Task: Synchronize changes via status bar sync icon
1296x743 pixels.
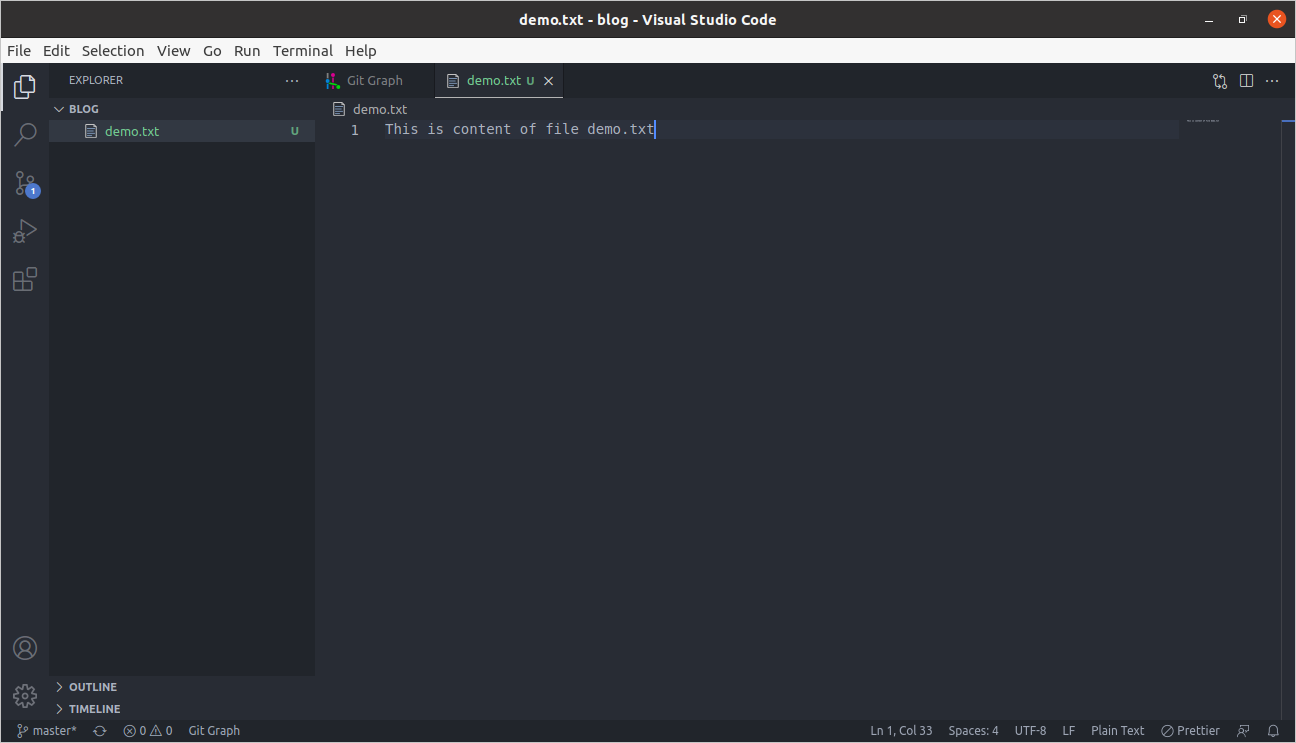Action: click(100, 731)
